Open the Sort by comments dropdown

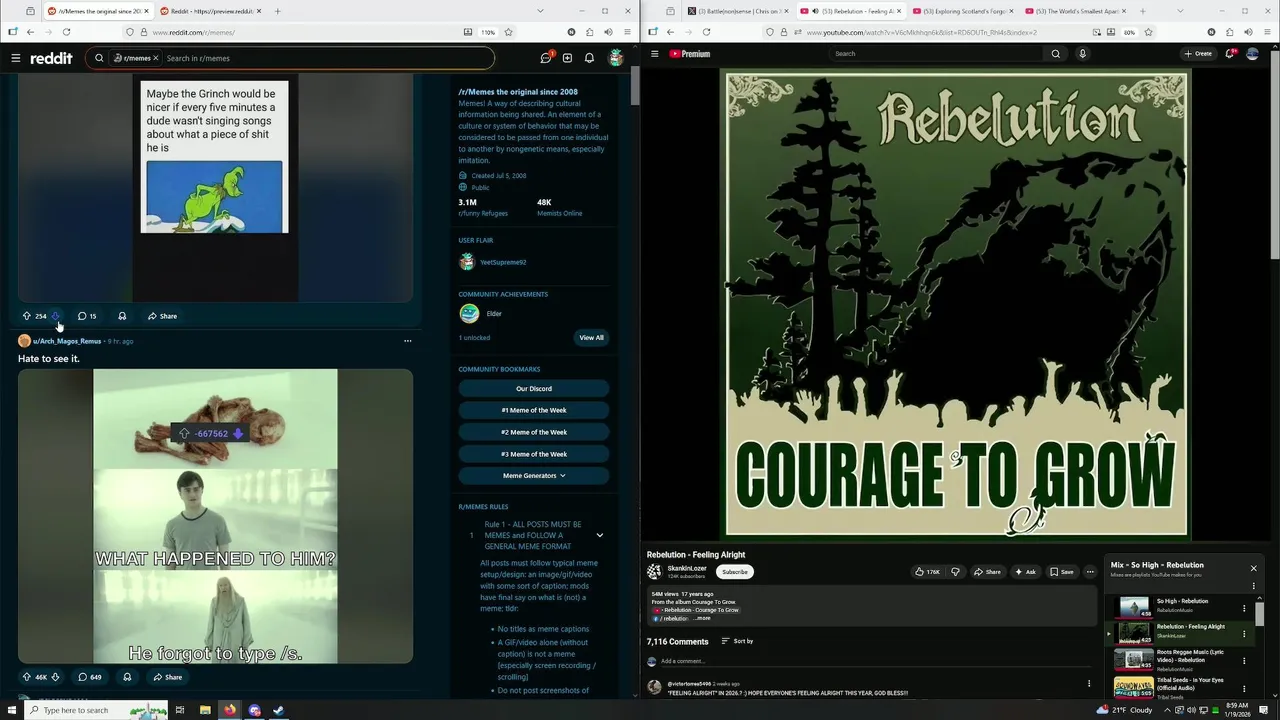737,641
